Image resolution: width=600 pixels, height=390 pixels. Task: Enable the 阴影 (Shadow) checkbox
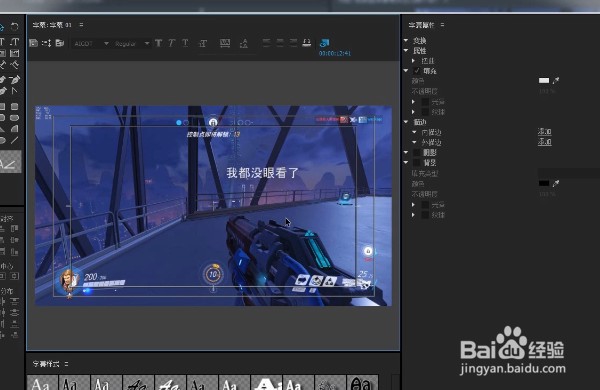tap(417, 152)
